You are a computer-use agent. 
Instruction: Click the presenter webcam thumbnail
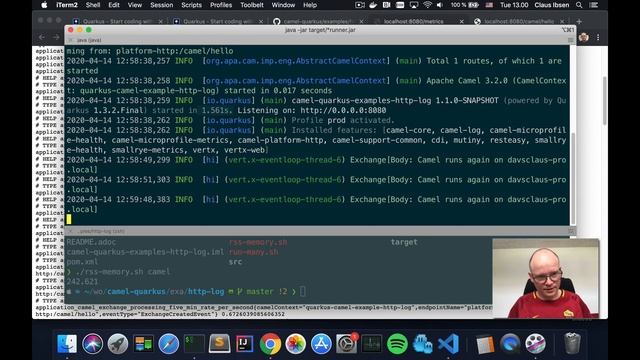(x=546, y=278)
